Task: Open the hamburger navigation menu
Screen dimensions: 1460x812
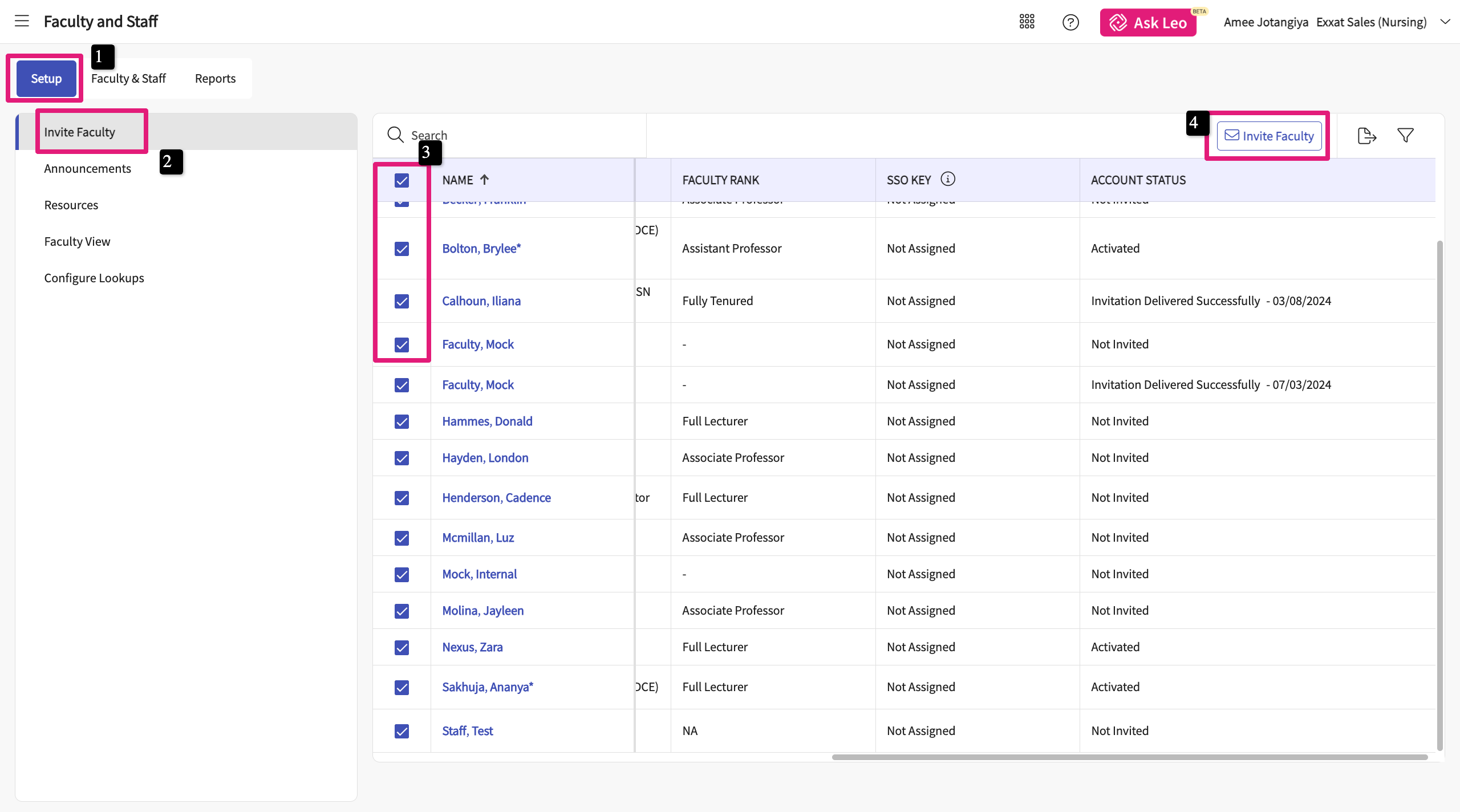Action: pyautogui.click(x=22, y=21)
